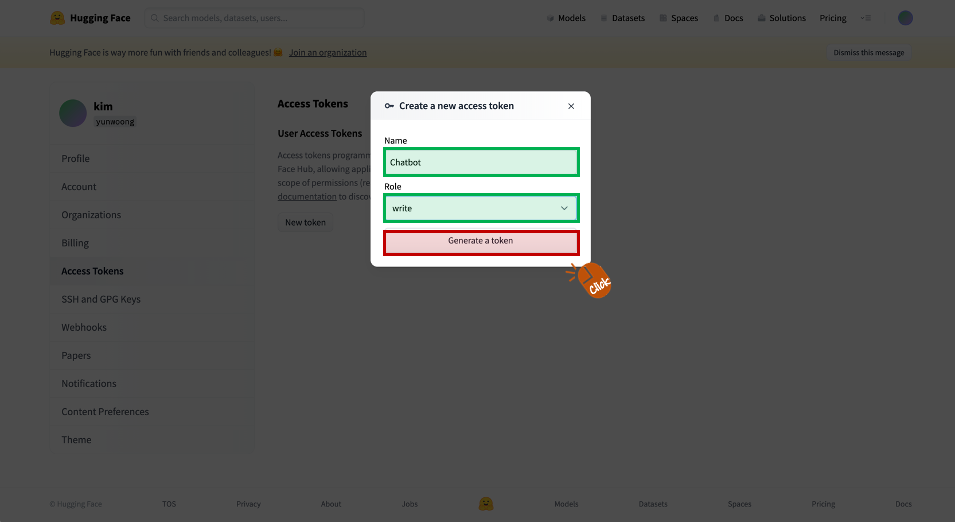
Task: Open About link in footer
Action: pos(331,504)
